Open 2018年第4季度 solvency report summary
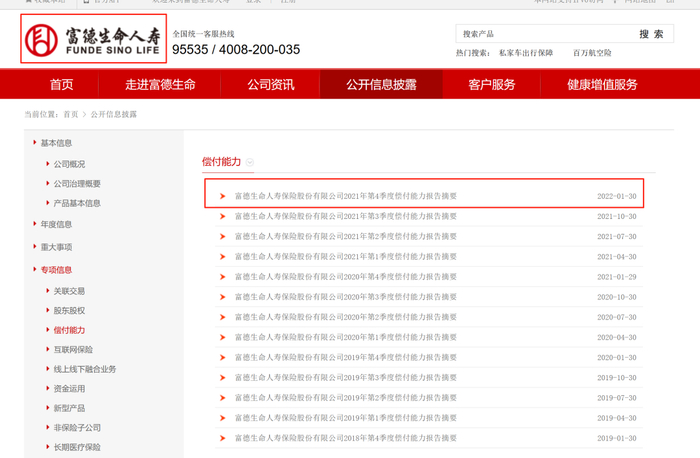 point(346,438)
